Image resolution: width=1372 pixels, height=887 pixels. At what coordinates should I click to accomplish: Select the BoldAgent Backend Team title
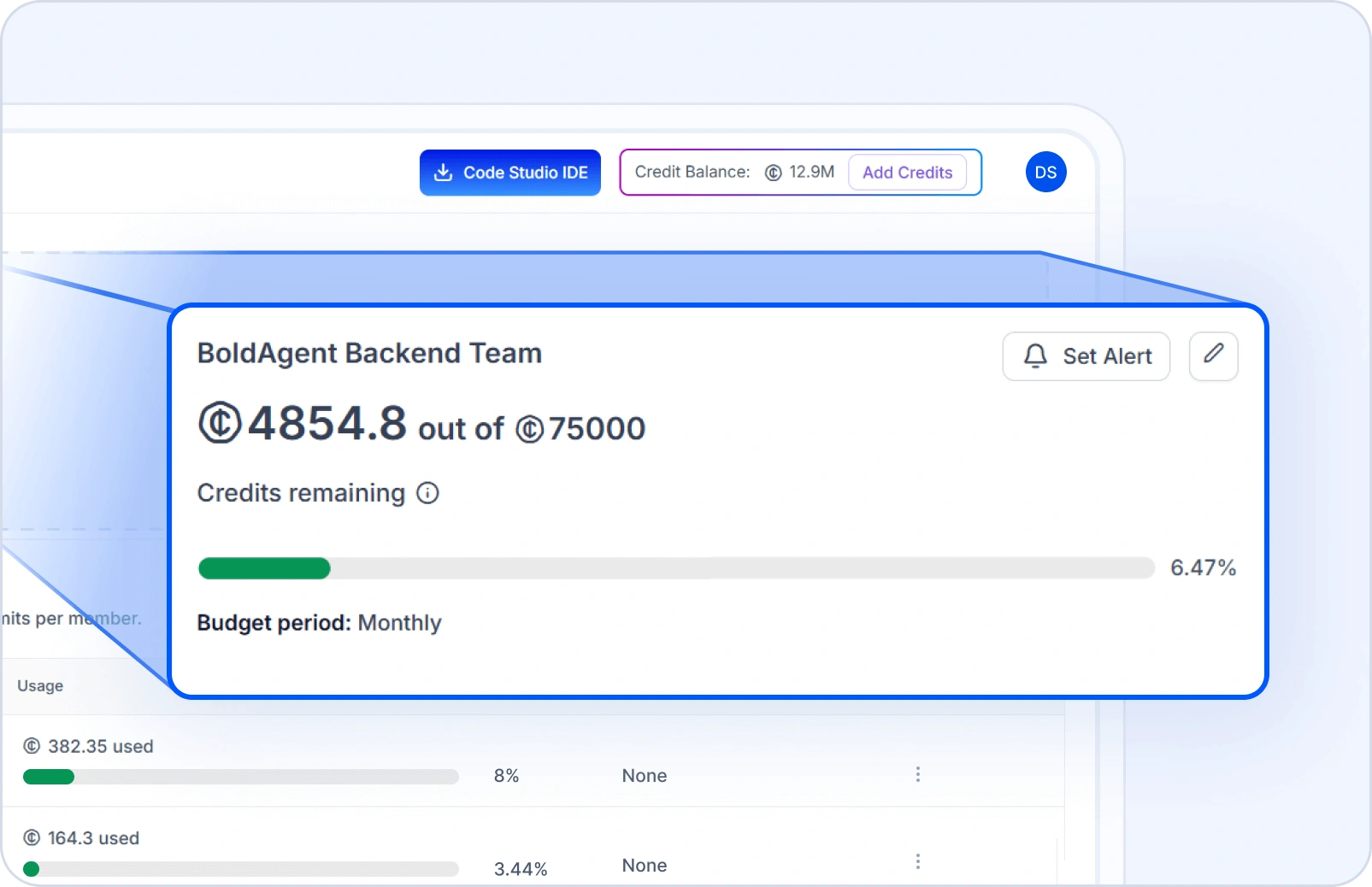point(369,353)
